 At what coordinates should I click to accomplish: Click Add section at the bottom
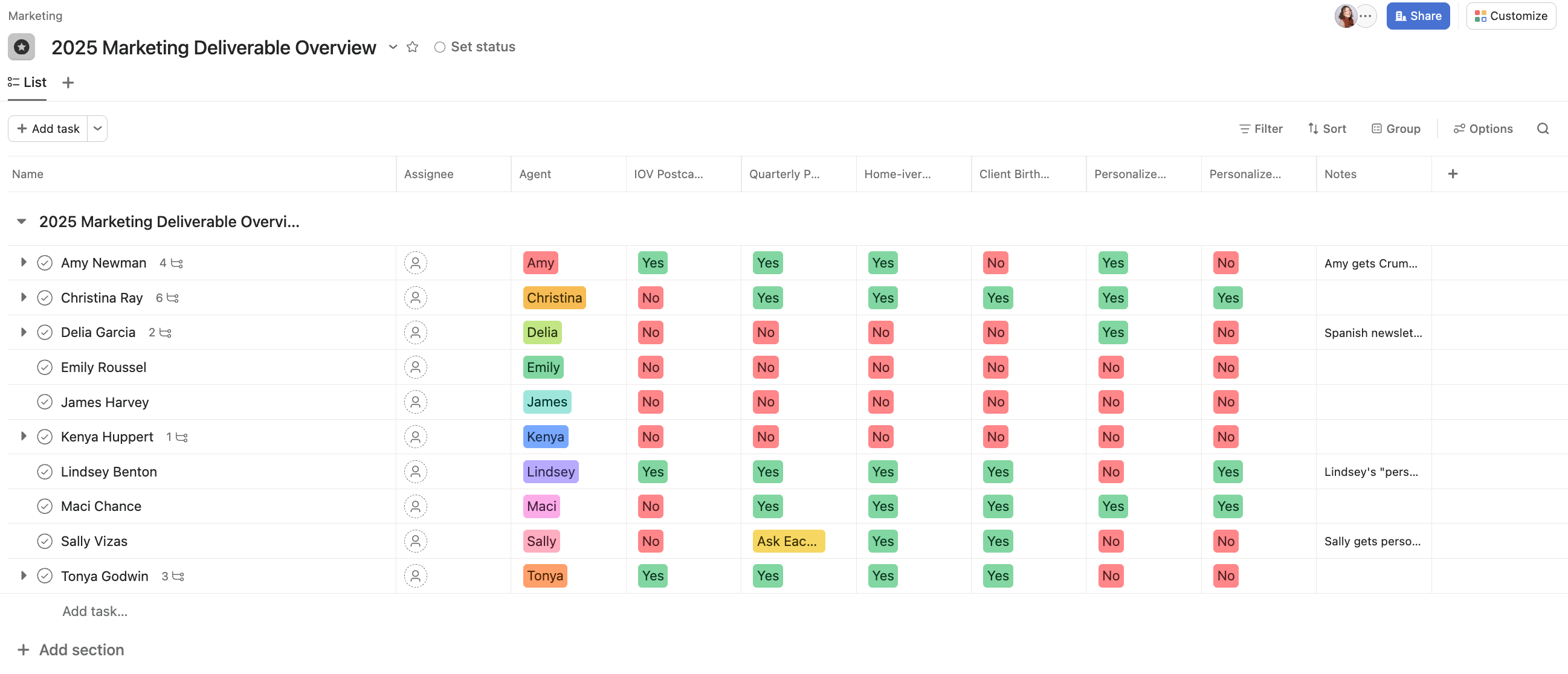tap(81, 649)
